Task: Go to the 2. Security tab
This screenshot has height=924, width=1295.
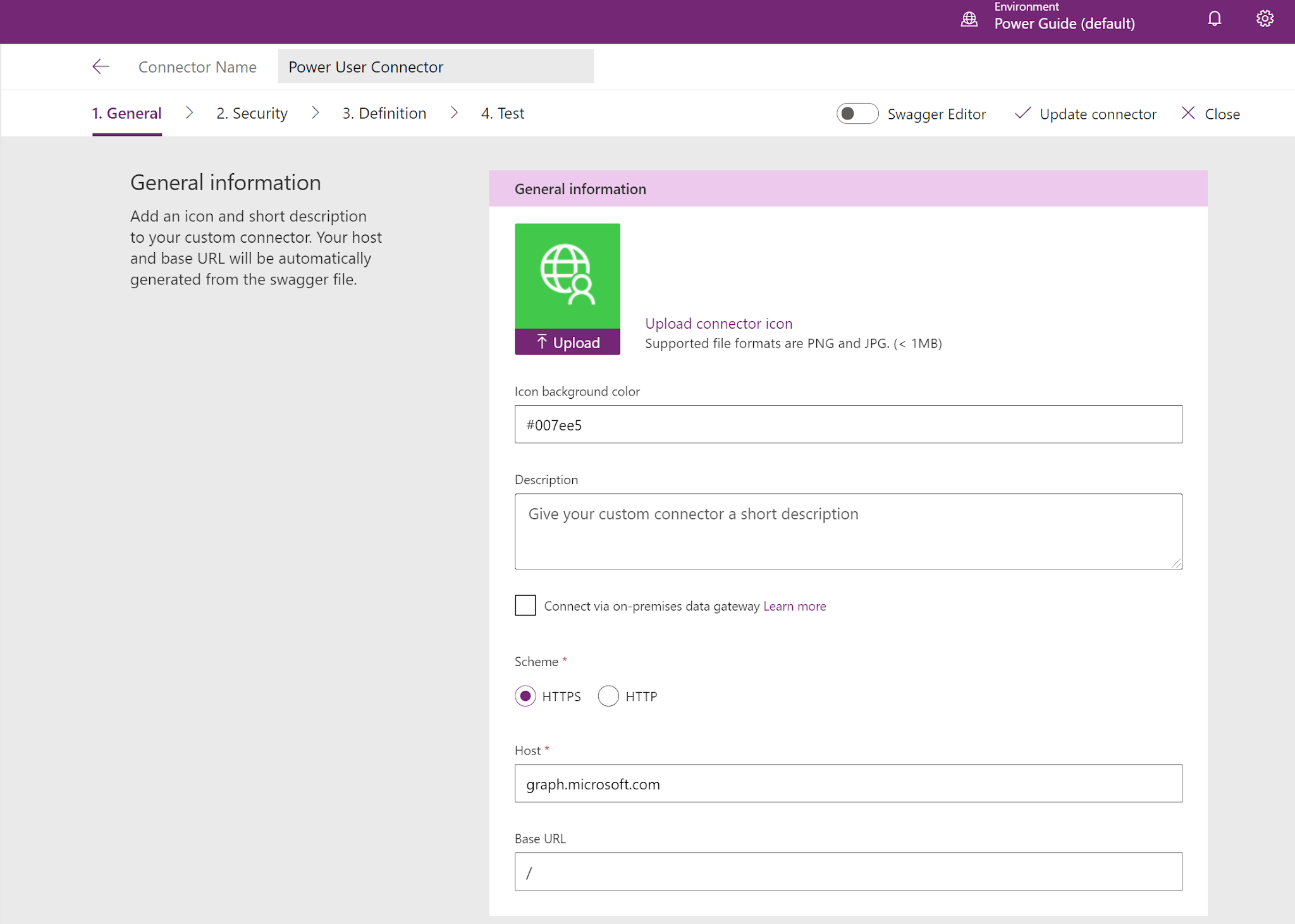Action: pyautogui.click(x=252, y=113)
